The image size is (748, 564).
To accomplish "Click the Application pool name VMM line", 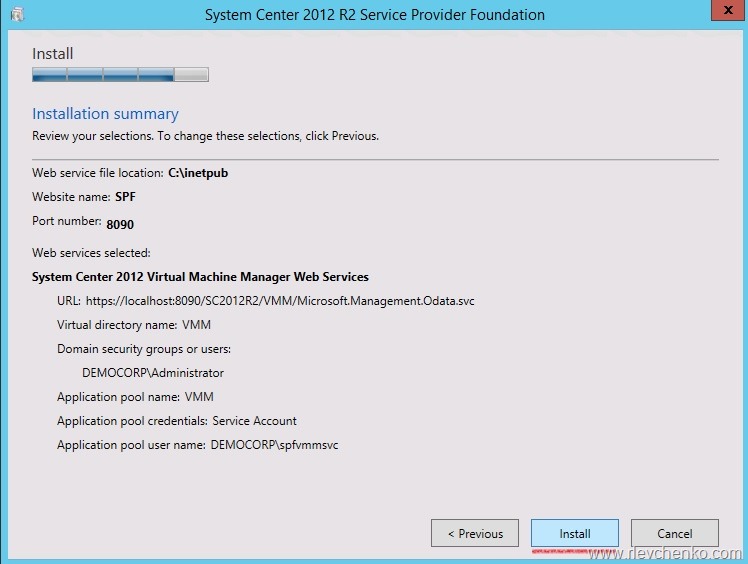I will tap(135, 397).
